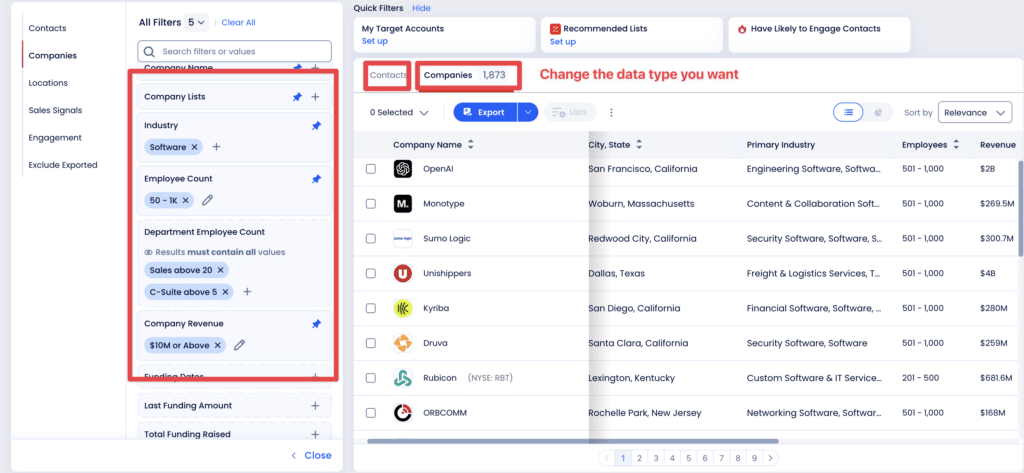Select the Engagement filter category

point(55,138)
